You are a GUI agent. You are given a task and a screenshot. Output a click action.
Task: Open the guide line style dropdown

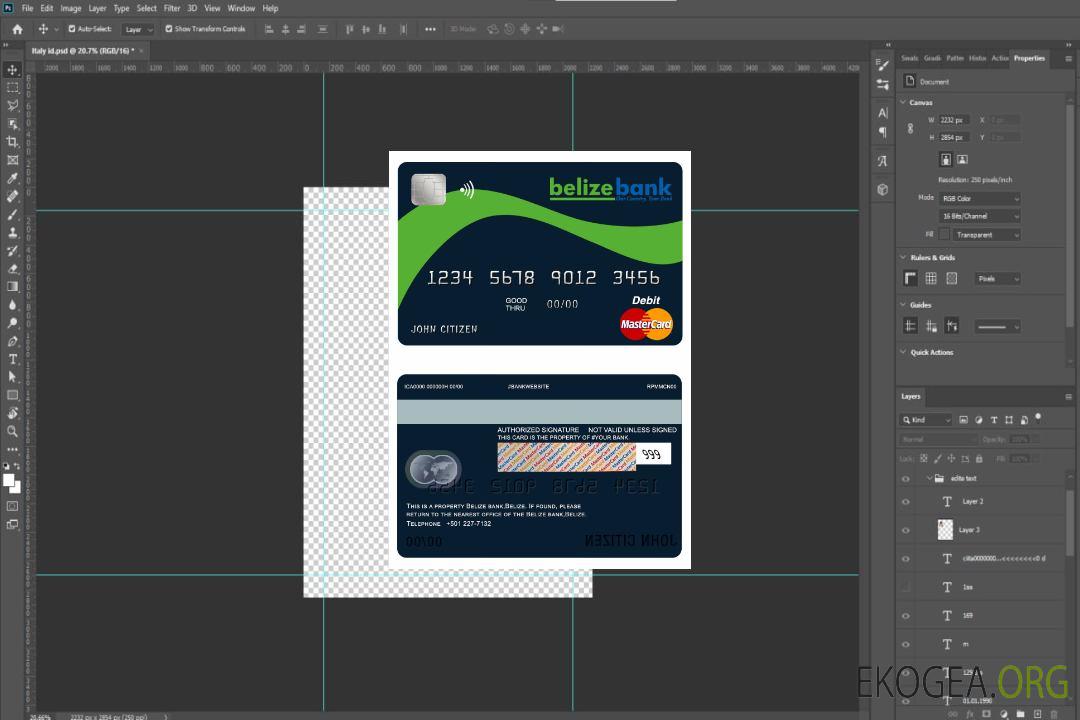[997, 326]
